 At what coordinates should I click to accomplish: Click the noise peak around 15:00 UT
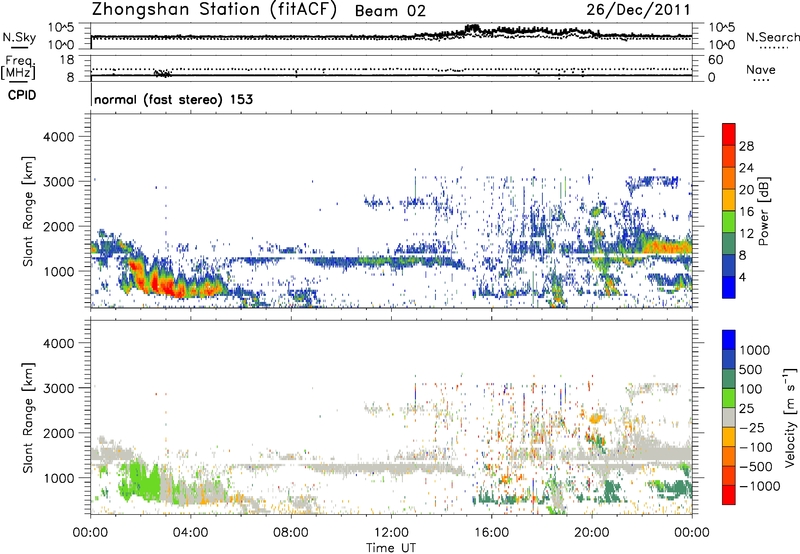click(x=472, y=29)
